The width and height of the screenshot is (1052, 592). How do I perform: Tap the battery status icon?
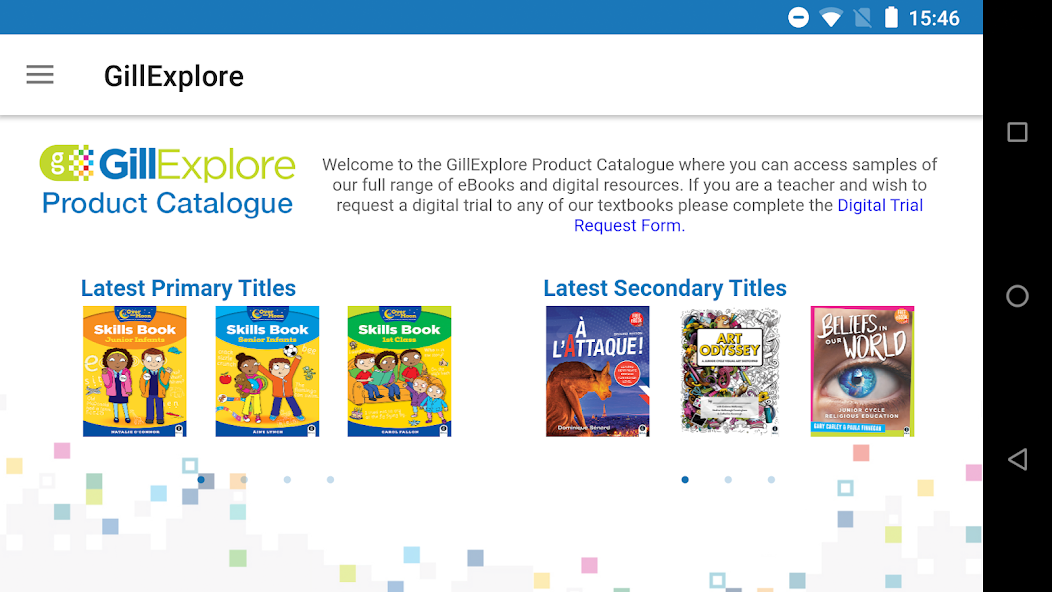click(891, 18)
